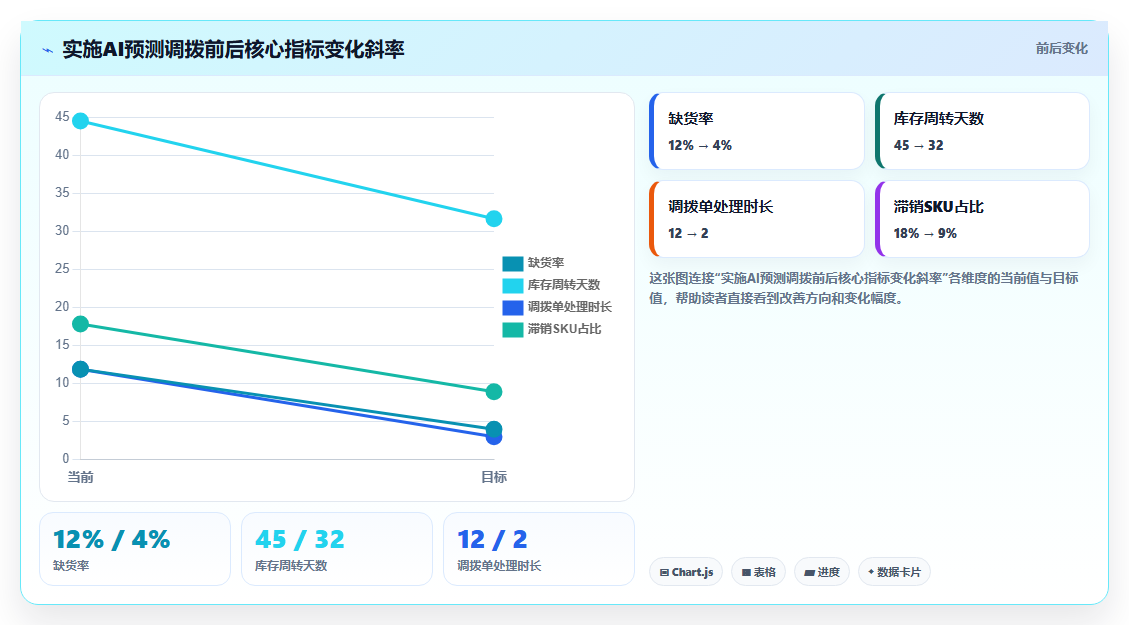Select 缺货率 target point at 4
Screen dimensions: 1129x625
pyautogui.click(x=494, y=428)
